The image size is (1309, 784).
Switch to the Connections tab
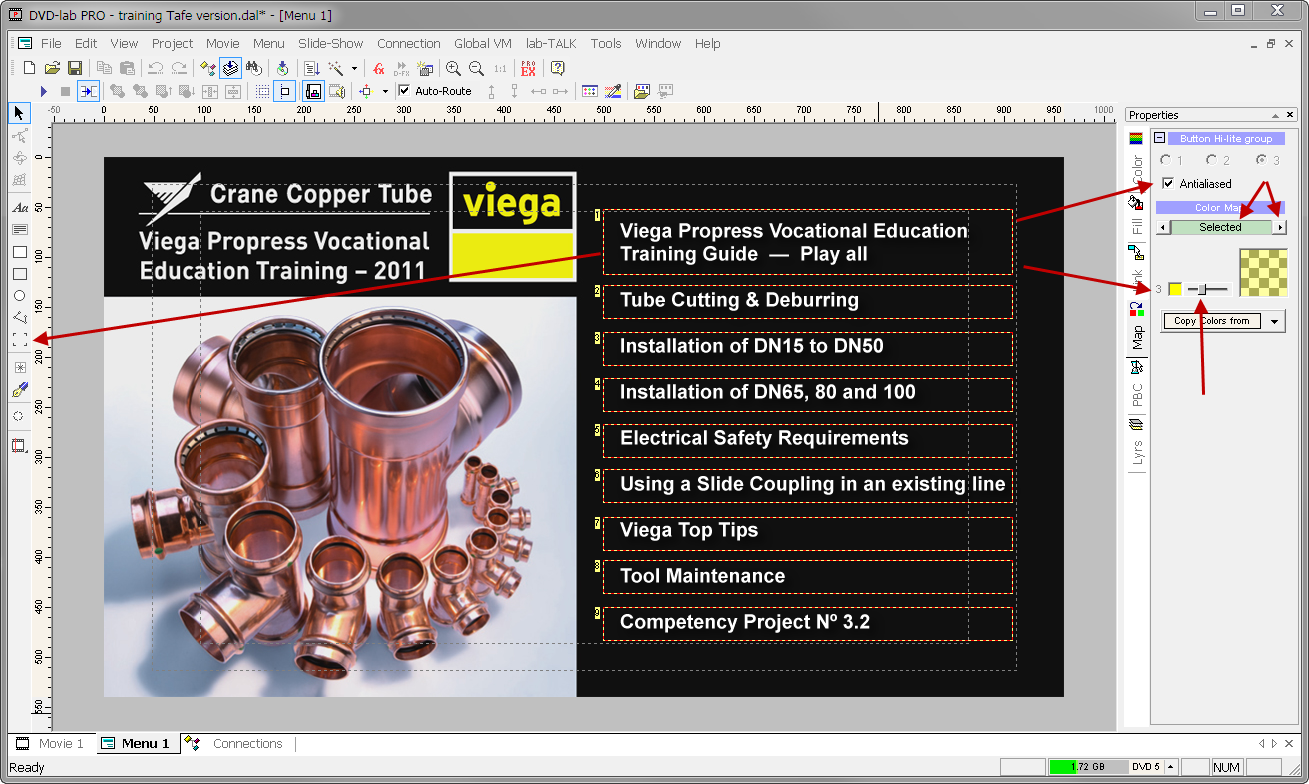point(247,743)
